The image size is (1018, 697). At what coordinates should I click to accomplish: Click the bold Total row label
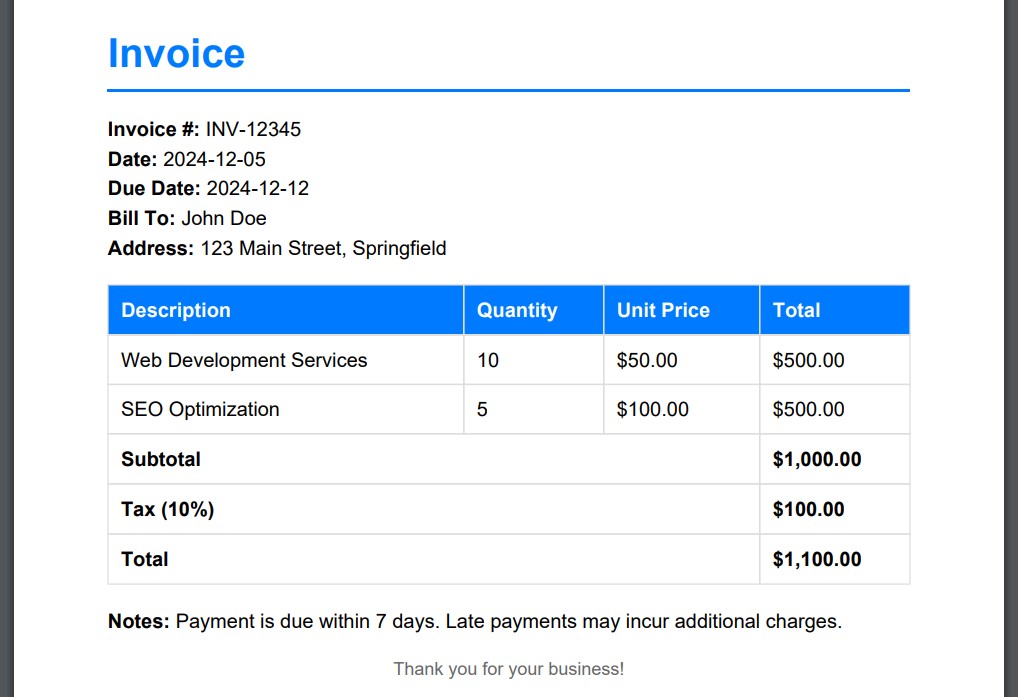[x=145, y=559]
